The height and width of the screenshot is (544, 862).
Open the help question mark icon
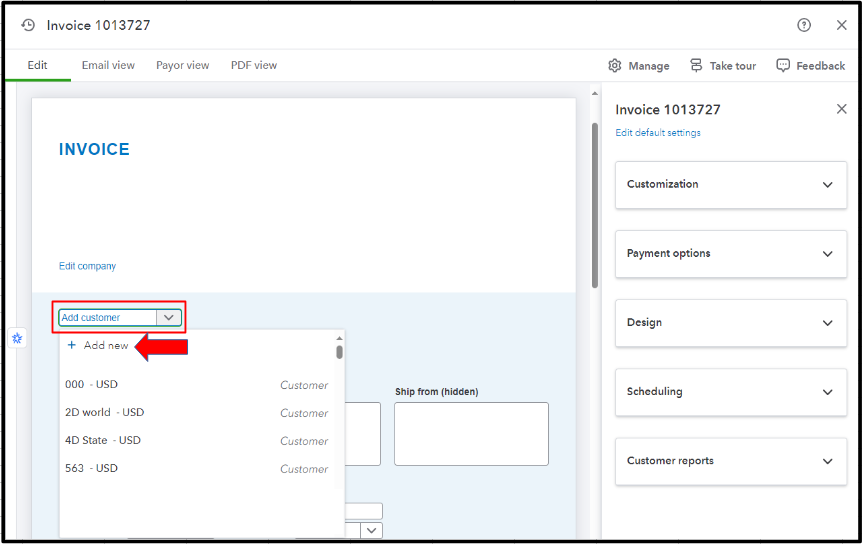pos(804,25)
